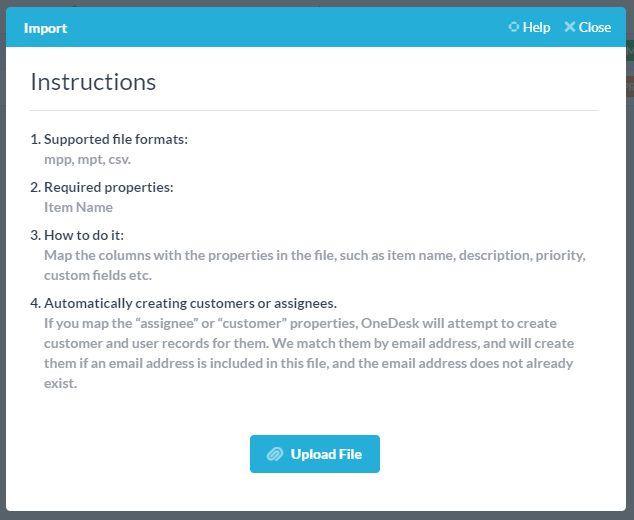Click the lifebuoy Help icon
Image resolution: width=634 pixels, height=520 pixels.
click(514, 27)
